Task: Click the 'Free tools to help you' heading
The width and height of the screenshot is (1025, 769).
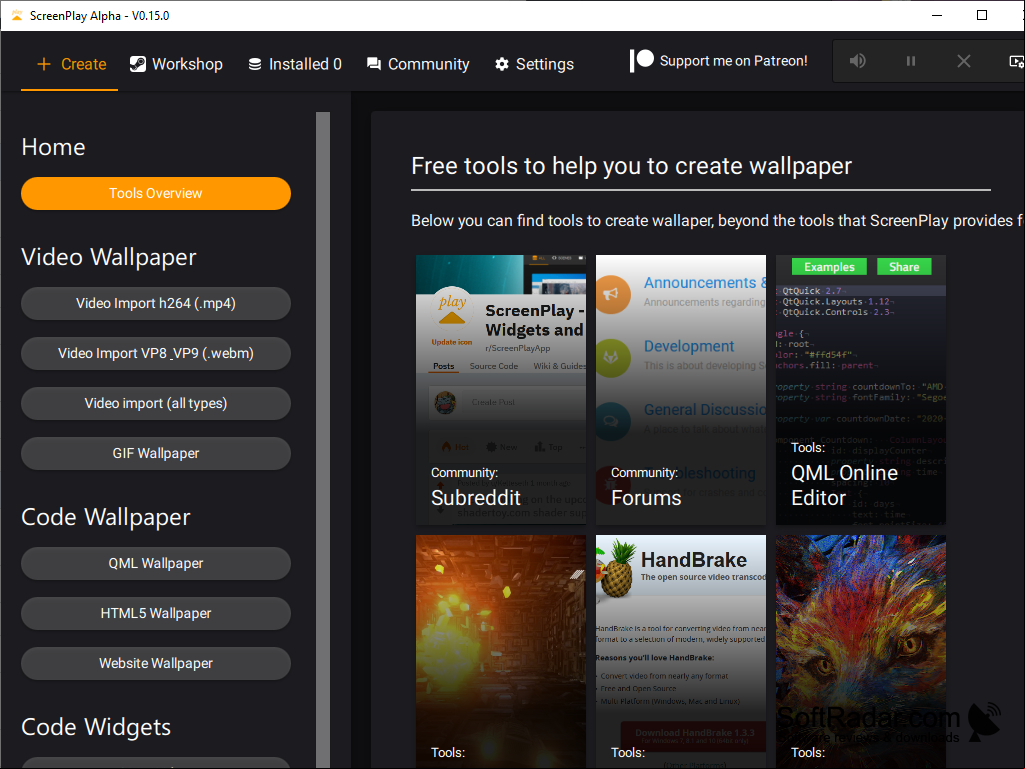Action: pos(631,166)
